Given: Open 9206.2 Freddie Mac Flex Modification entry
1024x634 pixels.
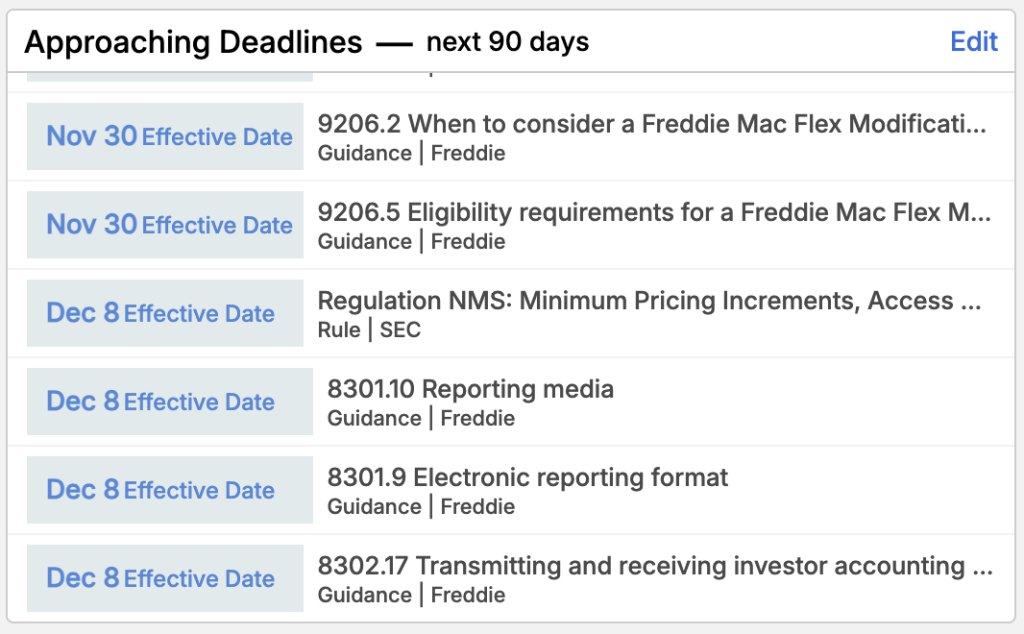Looking at the screenshot, I should (x=652, y=125).
